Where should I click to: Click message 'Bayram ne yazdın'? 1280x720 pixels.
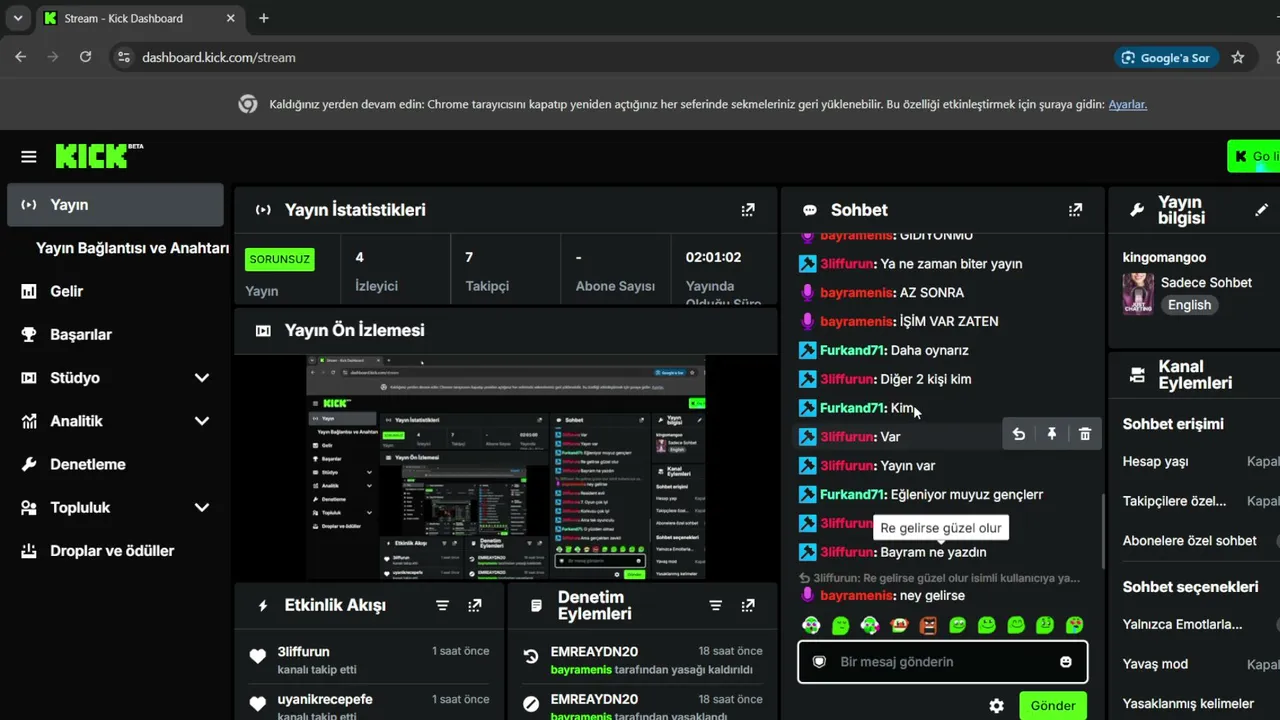(x=933, y=553)
